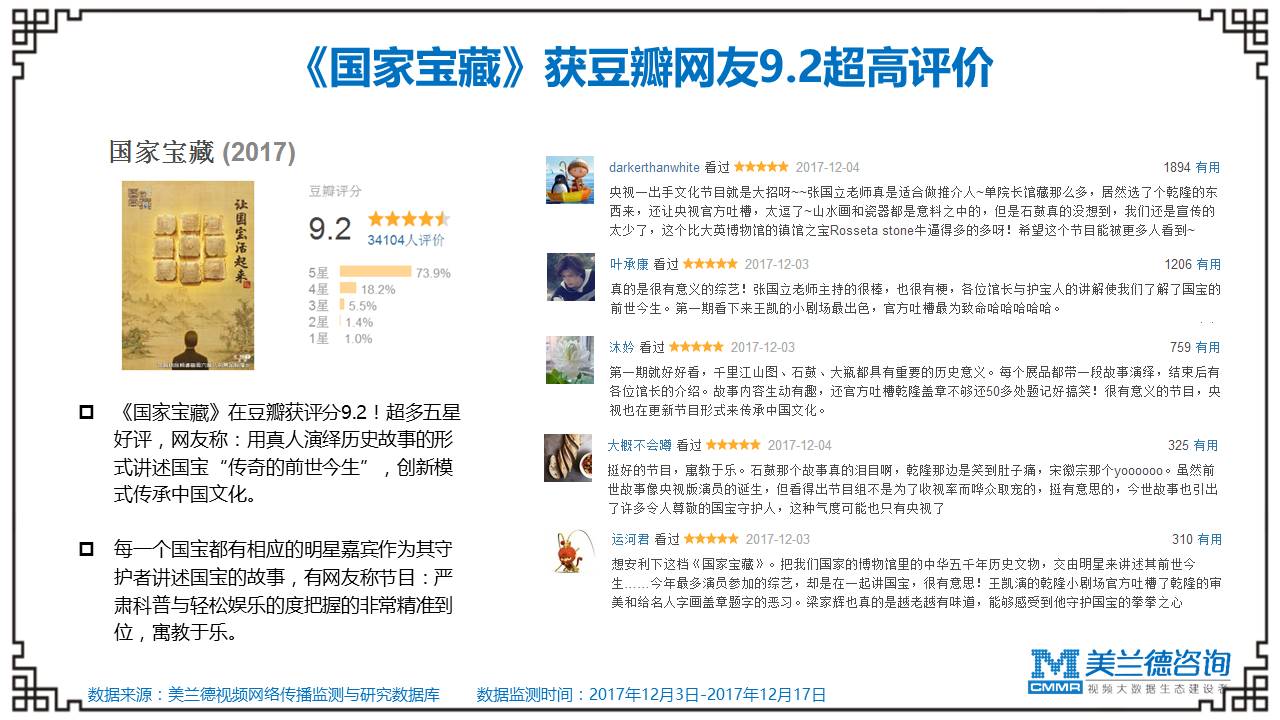The image size is (1280, 720).
Task: Click the 豆瓣评分 label
Action: pyautogui.click(x=334, y=191)
